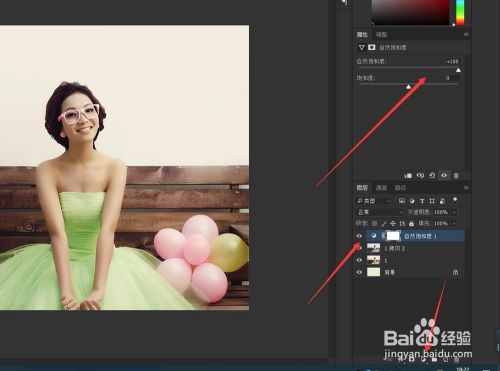Toggle layer filtering on/off switch
The width and height of the screenshot is (500, 371).
[x=455, y=200]
